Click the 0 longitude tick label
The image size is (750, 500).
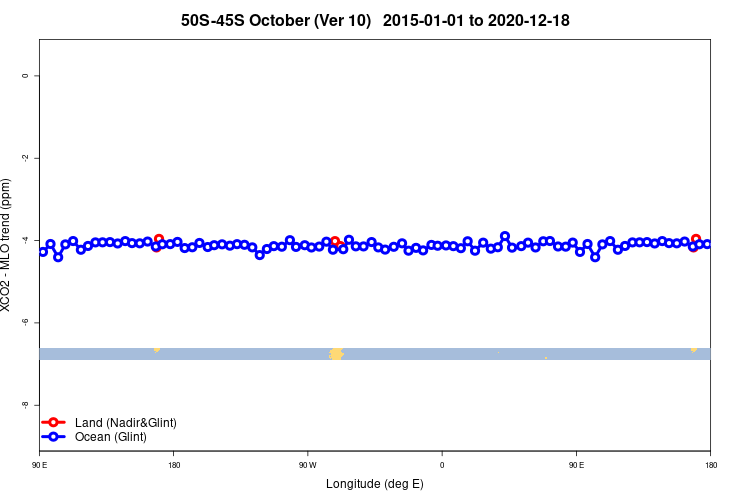click(x=442, y=465)
